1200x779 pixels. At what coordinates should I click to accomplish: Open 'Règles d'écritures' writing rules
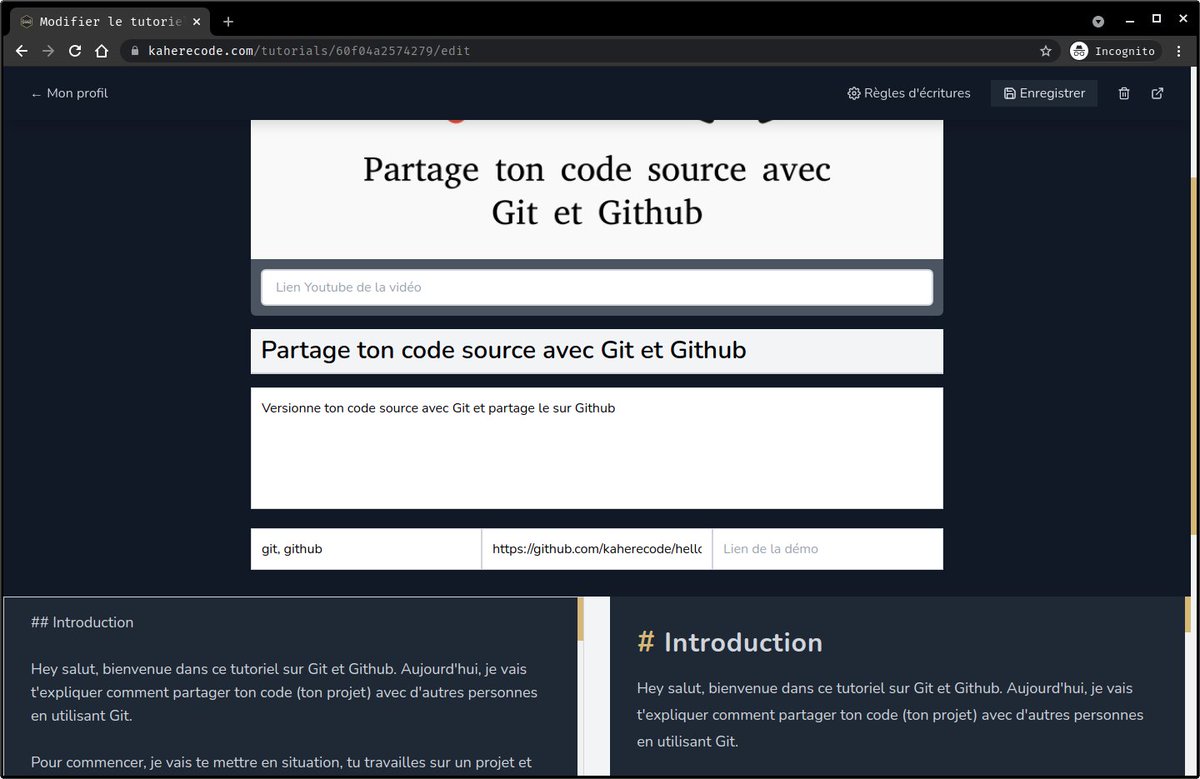909,93
